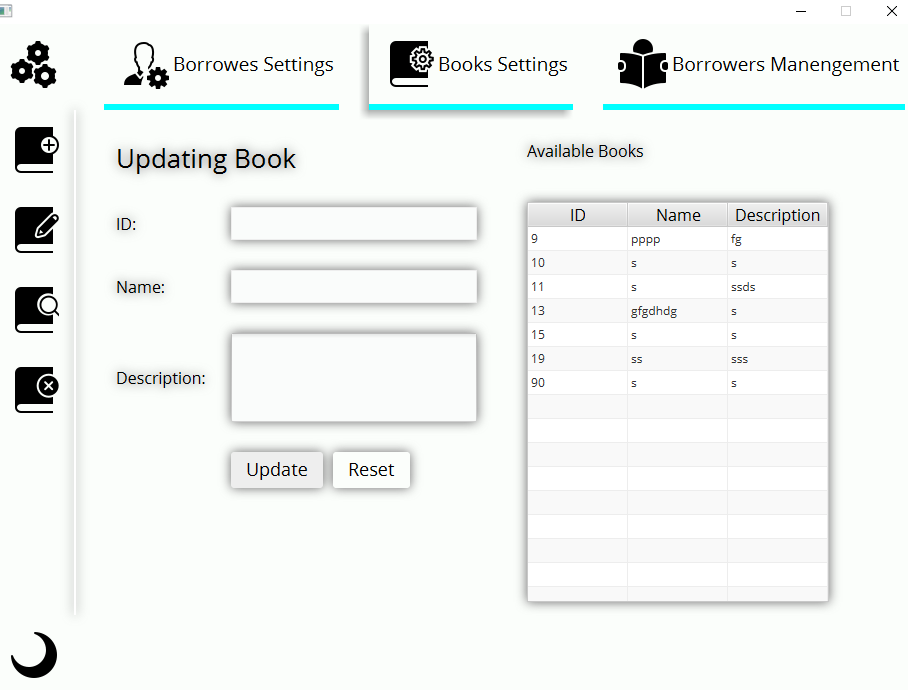This screenshot has height=690, width=908.
Task: Click the 'Updating Book' heading
Action: tap(206, 159)
